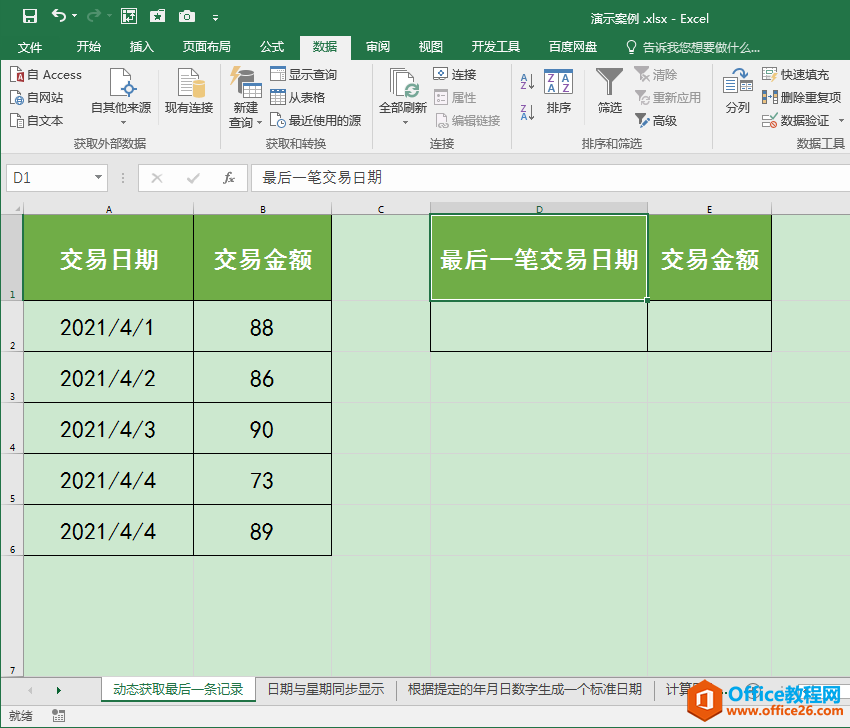Image resolution: width=850 pixels, height=728 pixels.
Task: Click Remove Duplicates (删除重复项) button
Action: tap(801, 97)
